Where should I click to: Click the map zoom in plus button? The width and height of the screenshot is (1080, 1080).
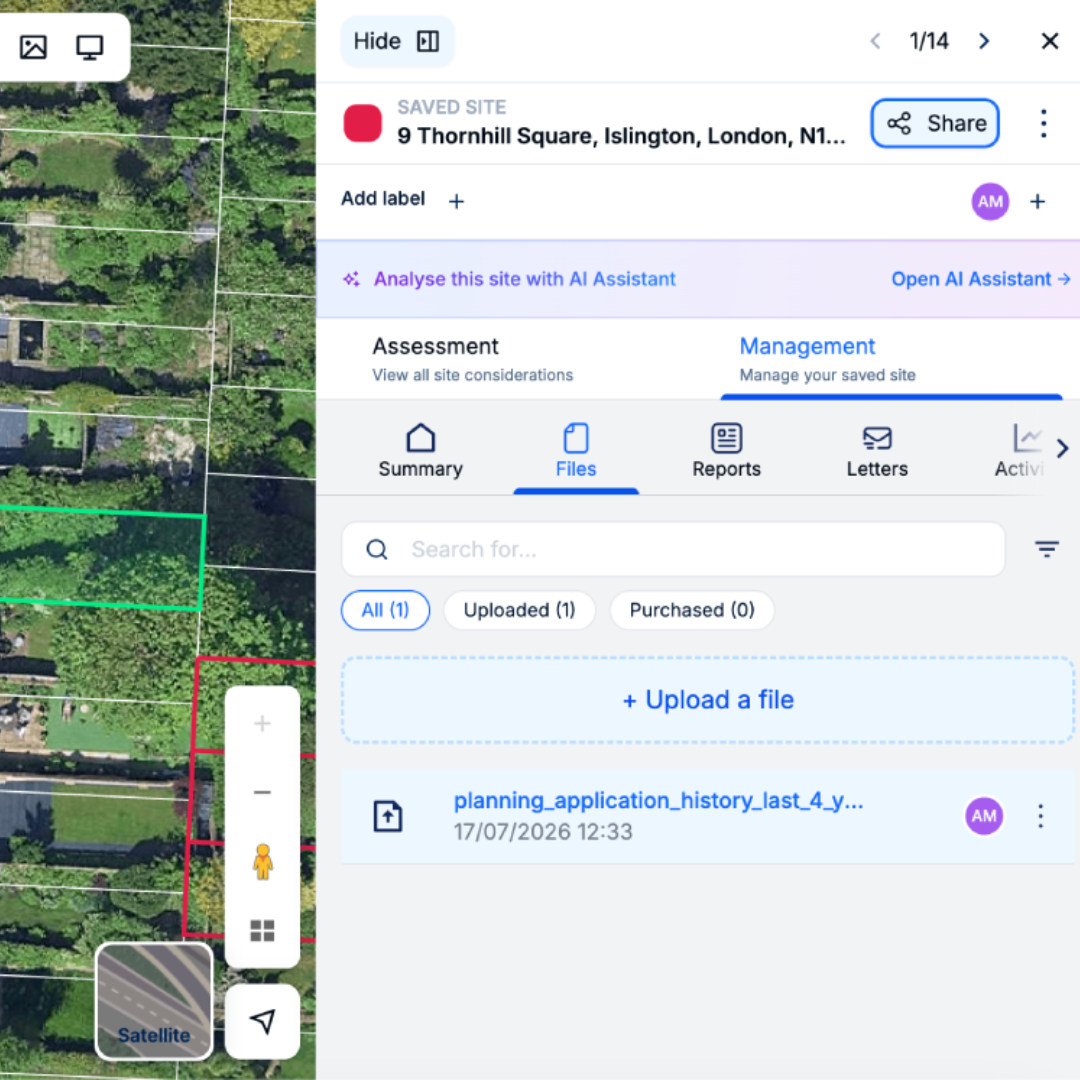click(262, 723)
